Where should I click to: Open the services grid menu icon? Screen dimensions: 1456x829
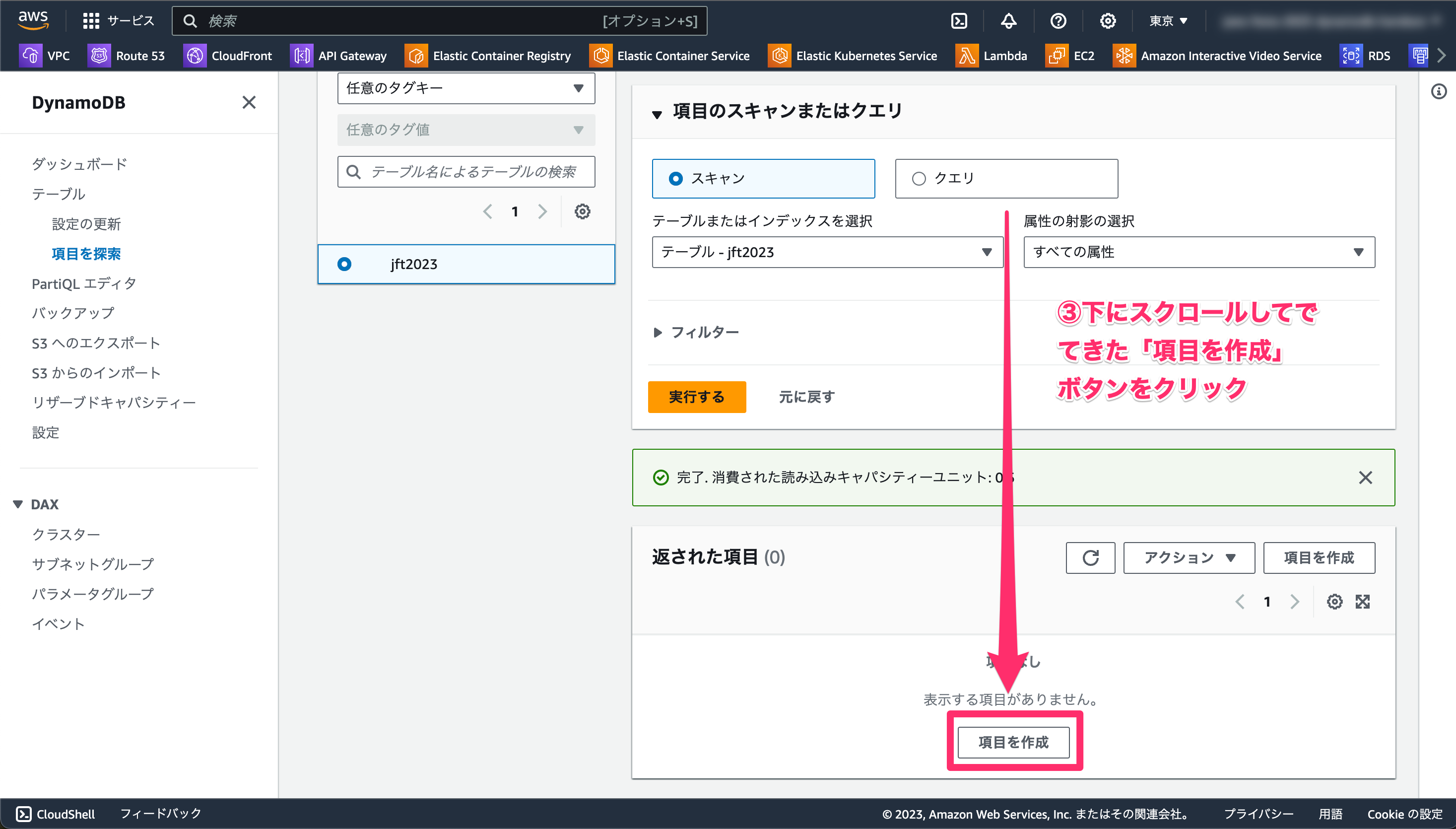coord(90,21)
